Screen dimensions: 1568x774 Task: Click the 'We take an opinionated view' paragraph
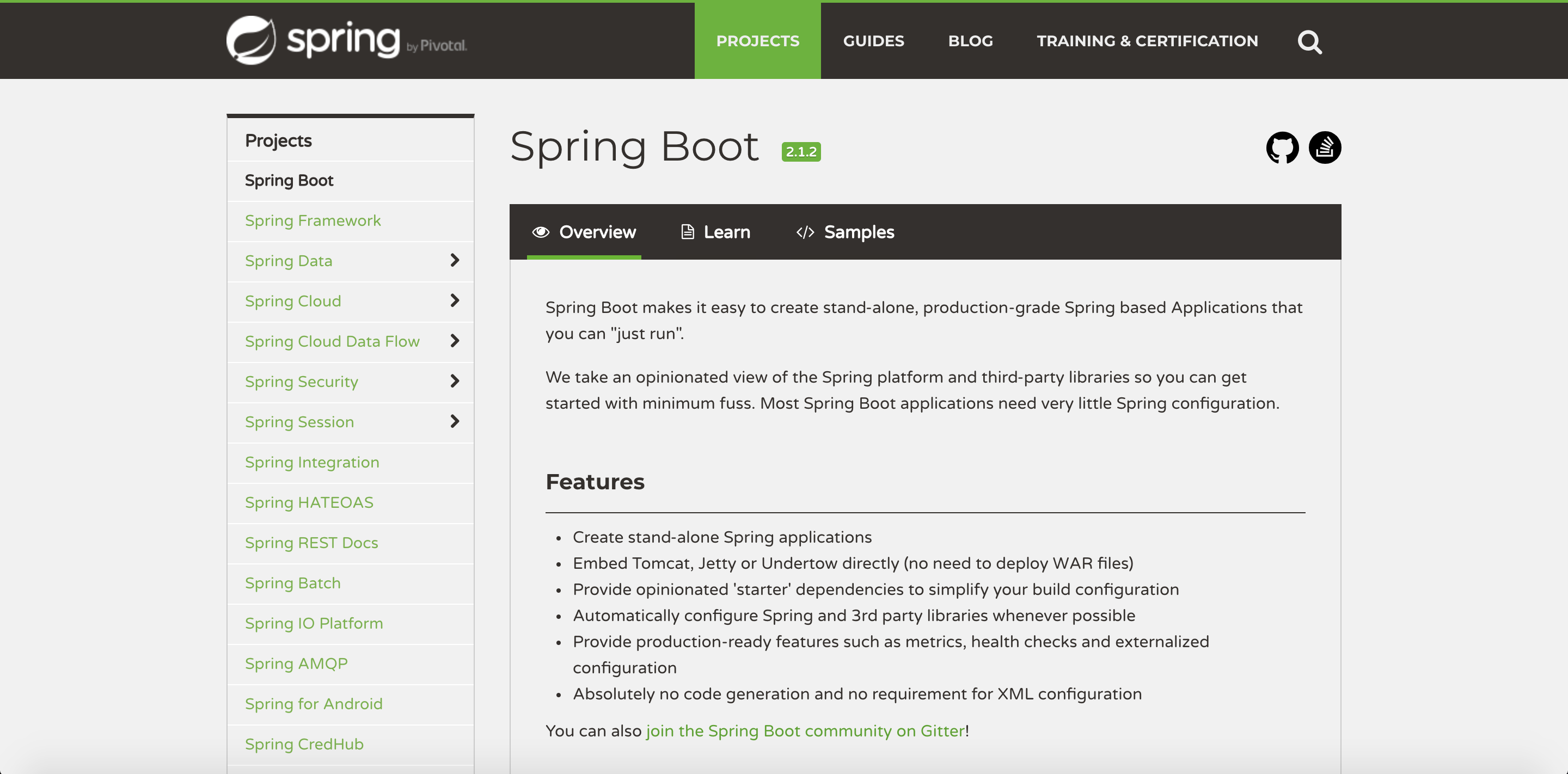[x=912, y=390]
